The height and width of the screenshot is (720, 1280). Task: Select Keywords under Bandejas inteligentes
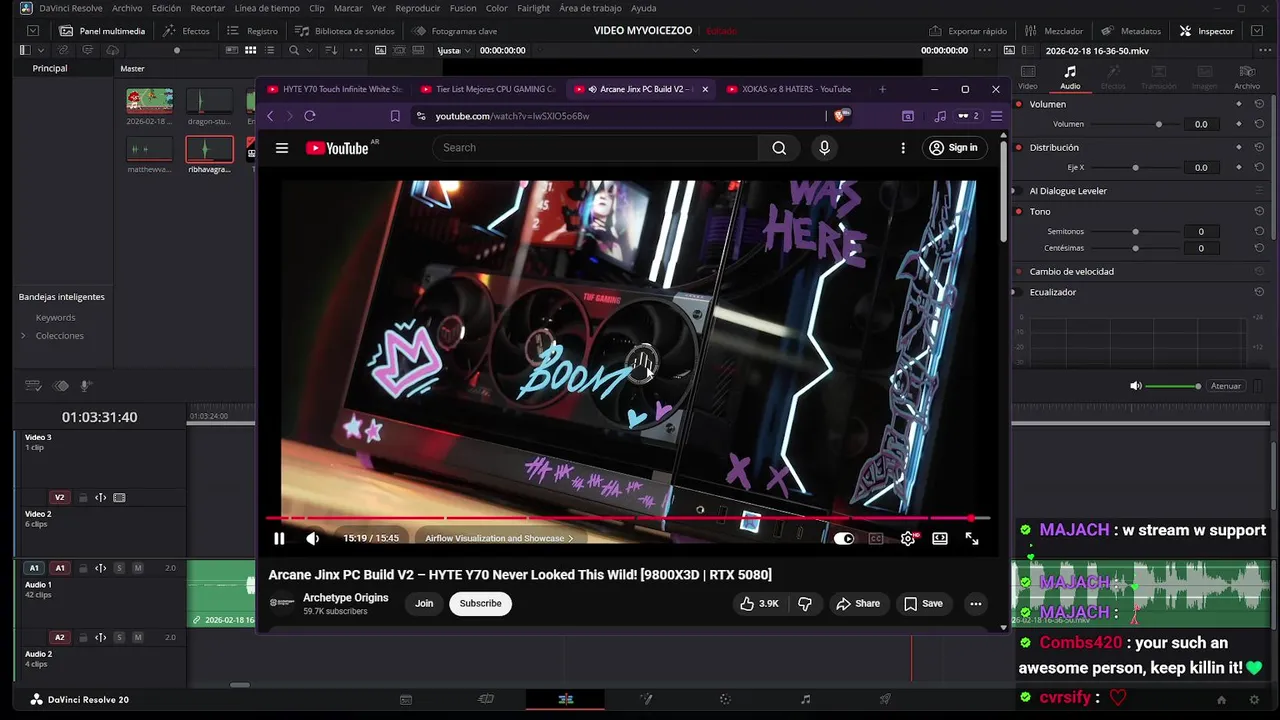click(55, 317)
